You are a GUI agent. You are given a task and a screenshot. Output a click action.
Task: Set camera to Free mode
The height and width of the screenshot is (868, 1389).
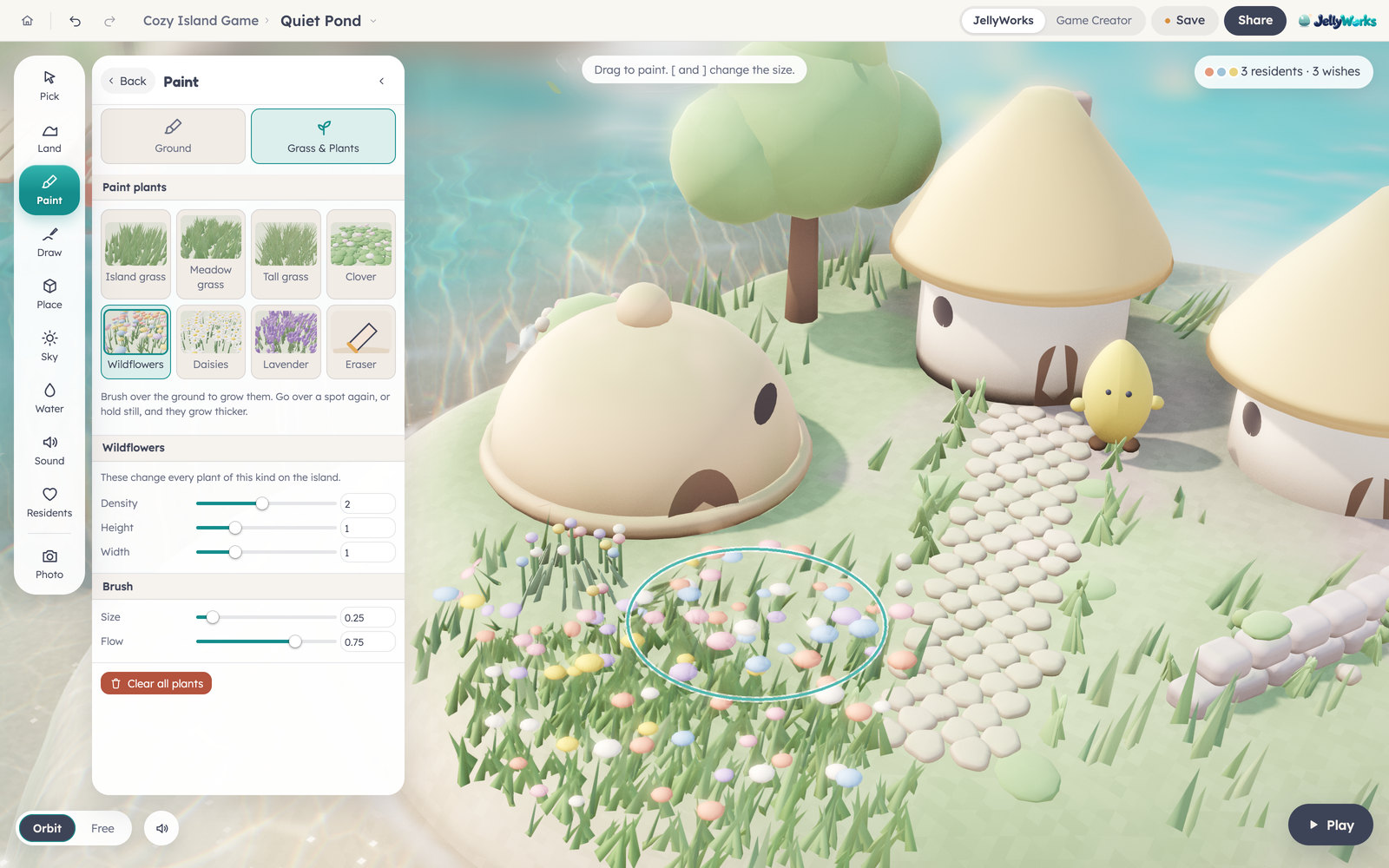tap(102, 828)
